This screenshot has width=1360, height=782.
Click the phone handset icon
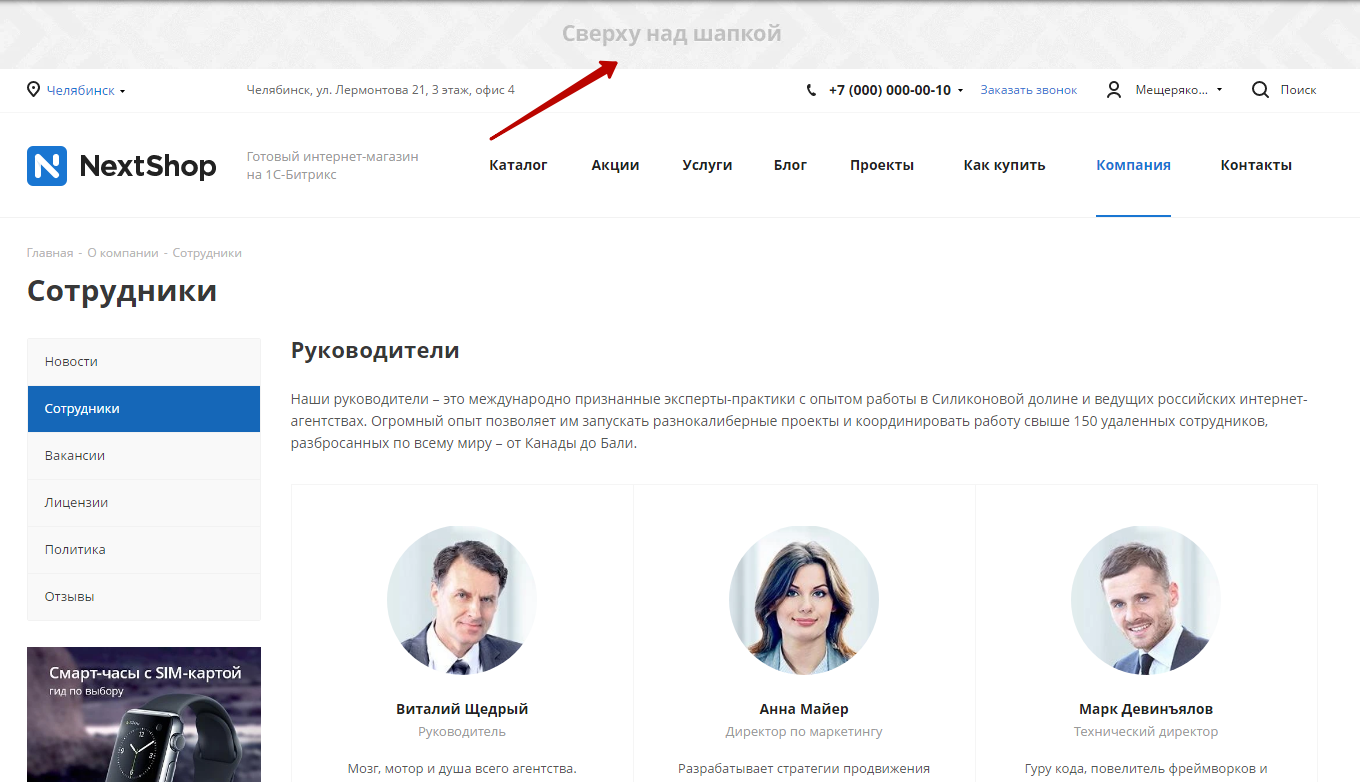point(811,90)
